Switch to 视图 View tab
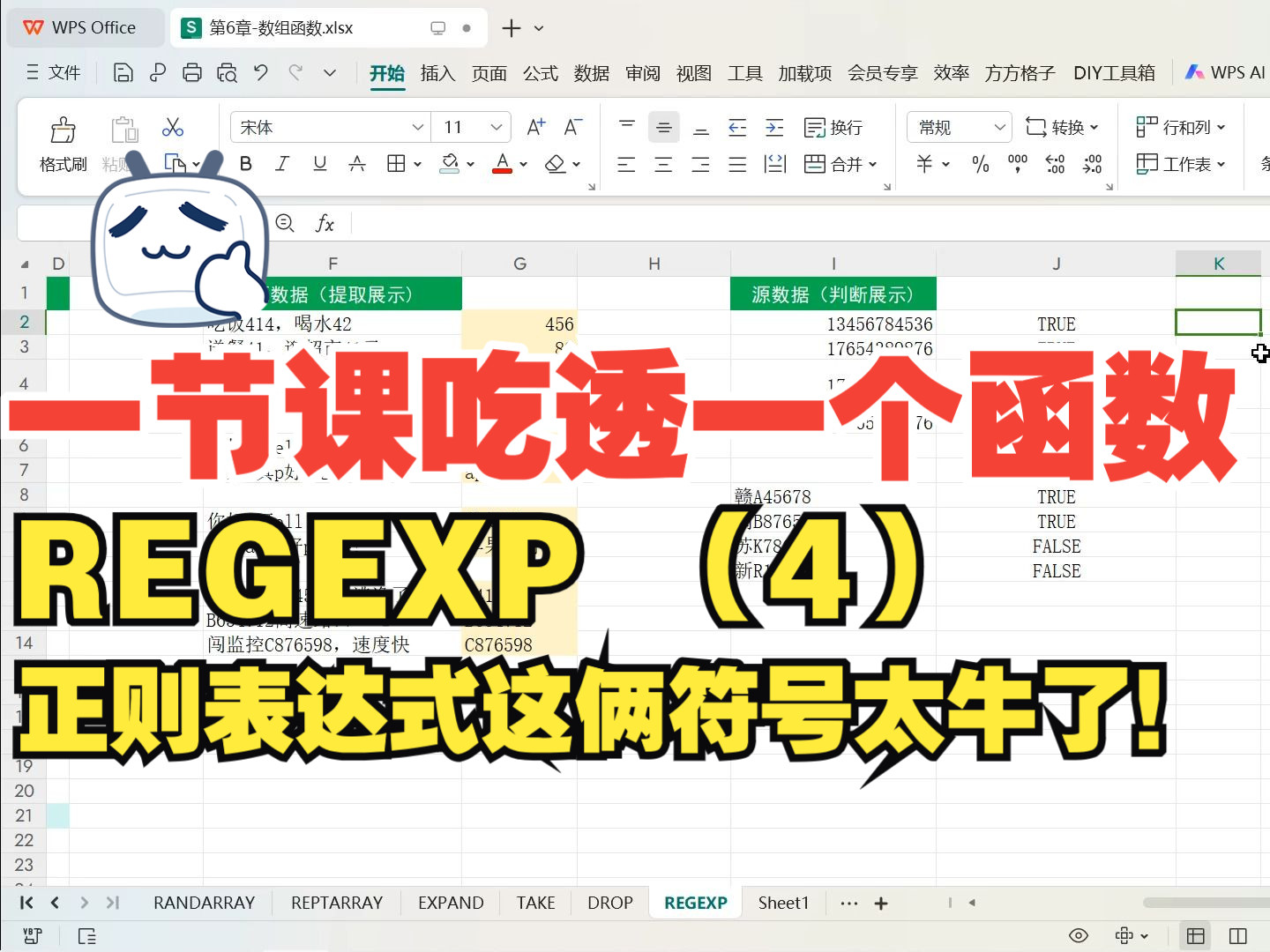1270x952 pixels. pos(693,73)
